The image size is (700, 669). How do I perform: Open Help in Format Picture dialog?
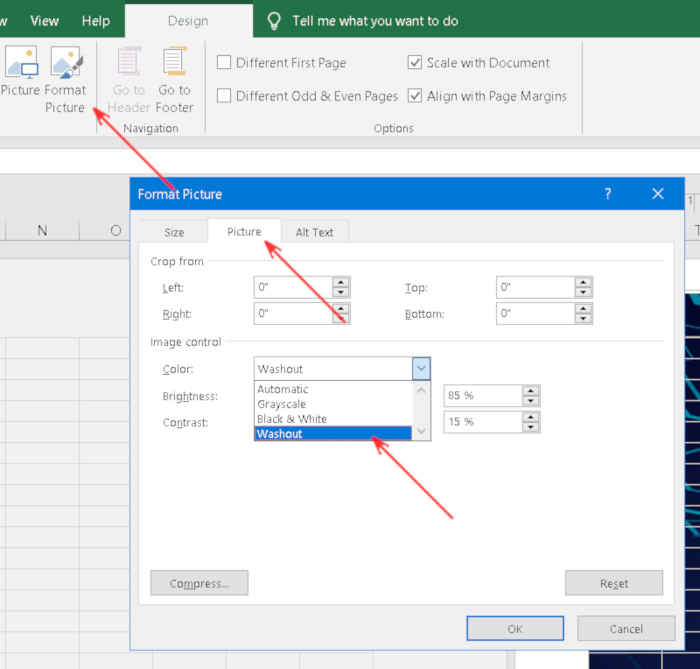point(607,194)
